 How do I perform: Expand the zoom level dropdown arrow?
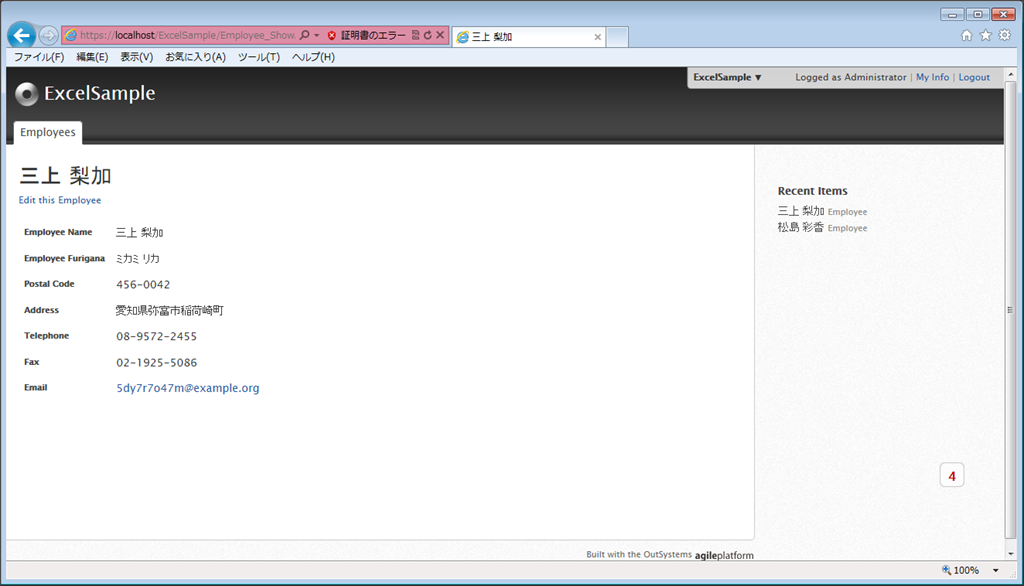coord(995,570)
